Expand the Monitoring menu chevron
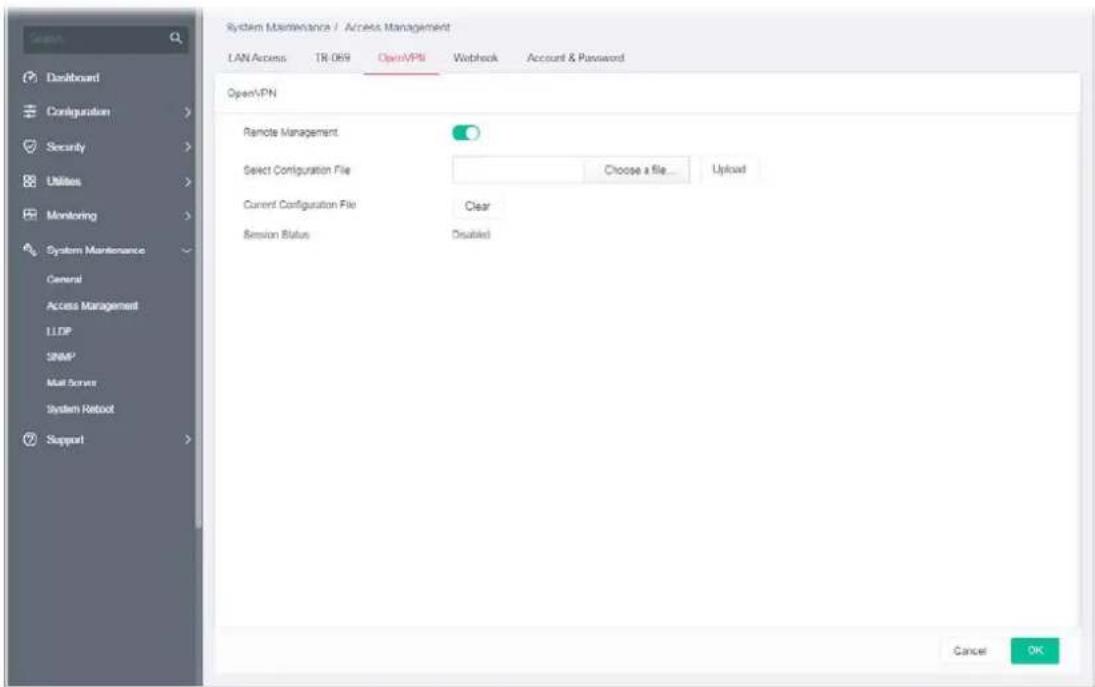Screen dimensions: 1095x687 (x=187, y=216)
